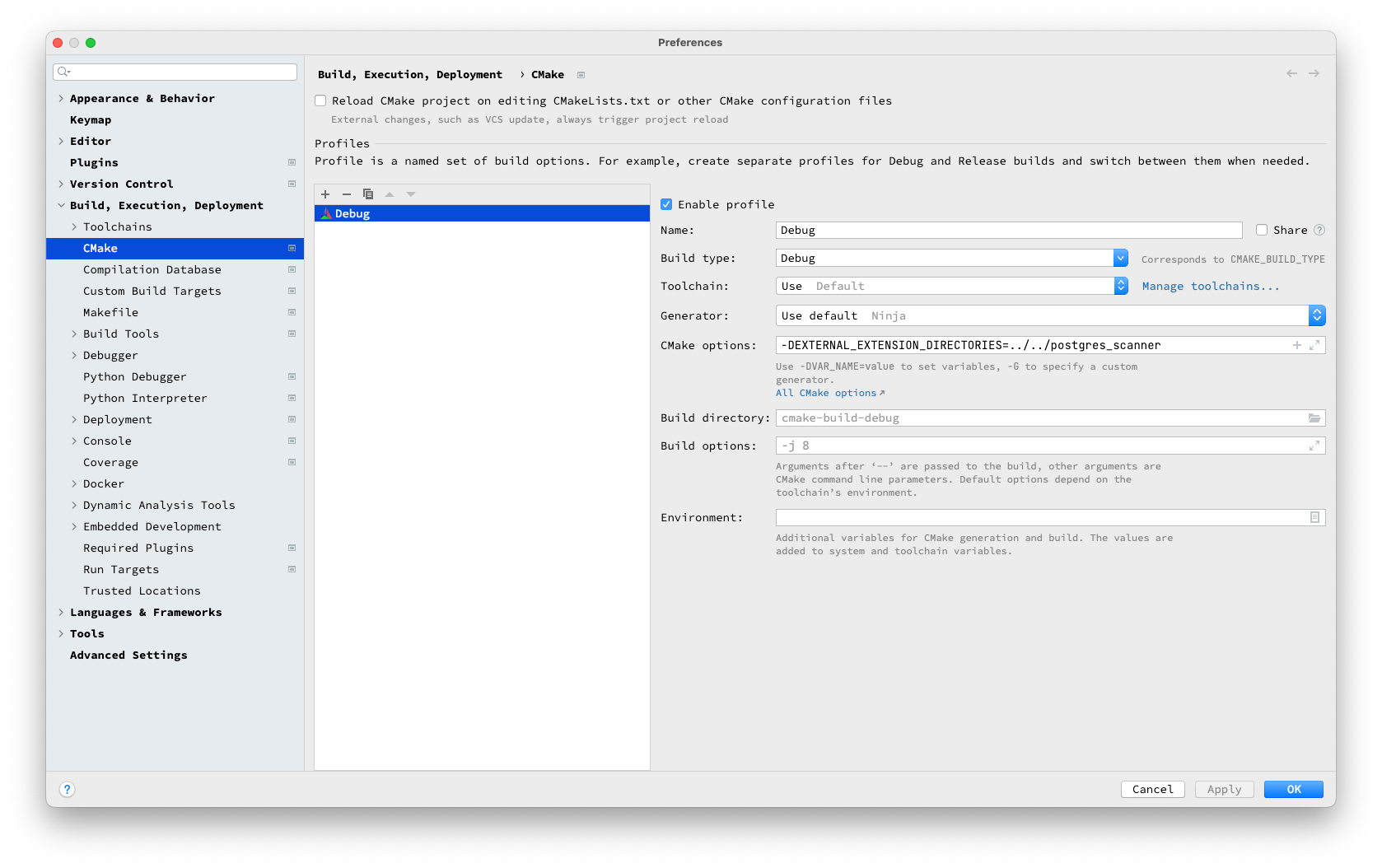Viewport: 1382px width, 868px height.
Task: Check the Share checkbox for the profile
Action: pyautogui.click(x=1261, y=230)
